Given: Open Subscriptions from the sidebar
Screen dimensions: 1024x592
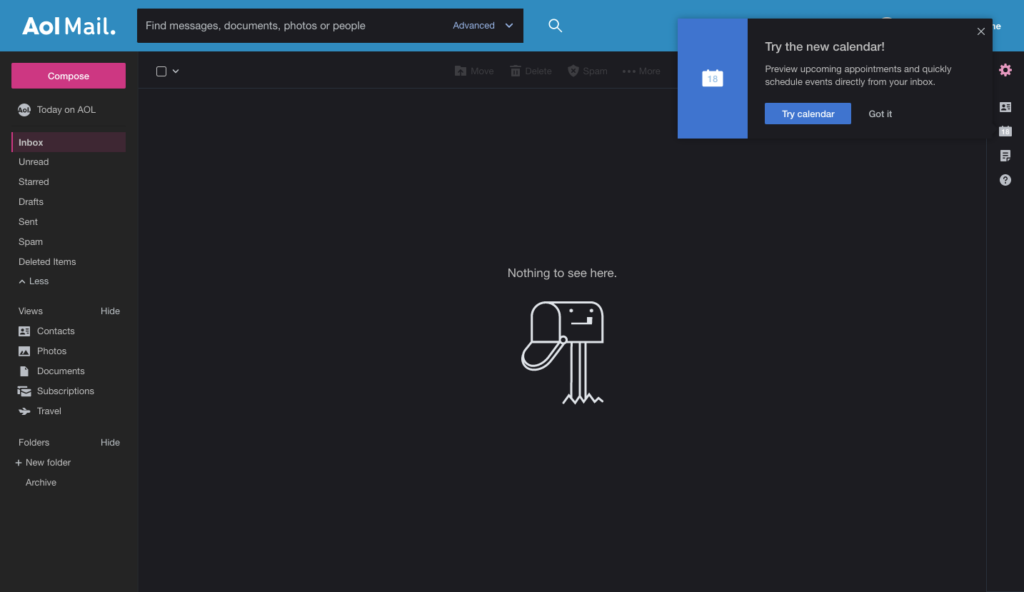Looking at the screenshot, I should click(66, 391).
